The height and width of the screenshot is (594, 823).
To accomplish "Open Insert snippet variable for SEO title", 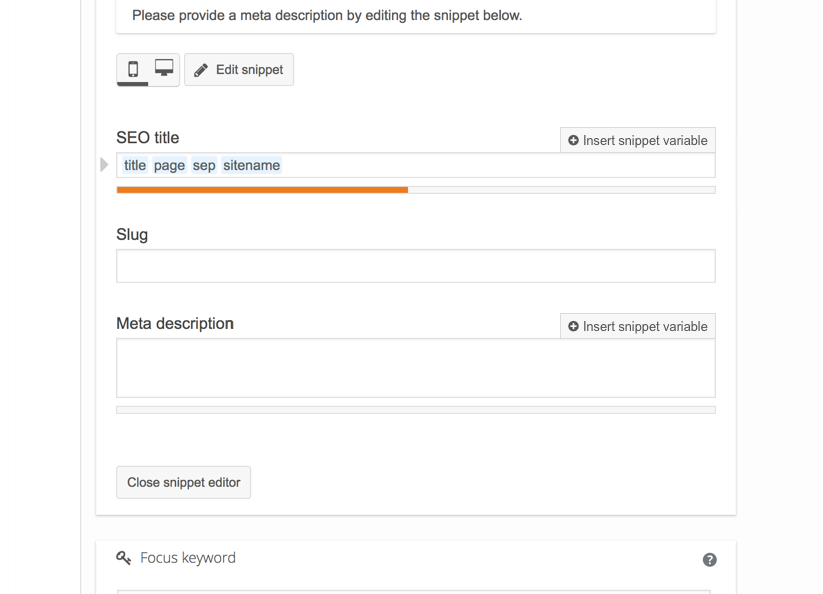I will (x=637, y=140).
